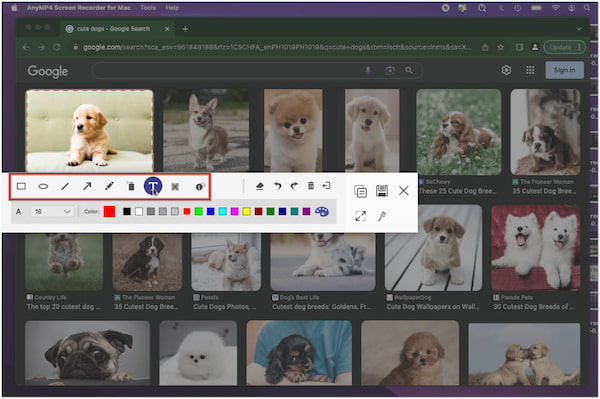Pick the black color swatch
The height and width of the screenshot is (399, 600).
[127, 212]
